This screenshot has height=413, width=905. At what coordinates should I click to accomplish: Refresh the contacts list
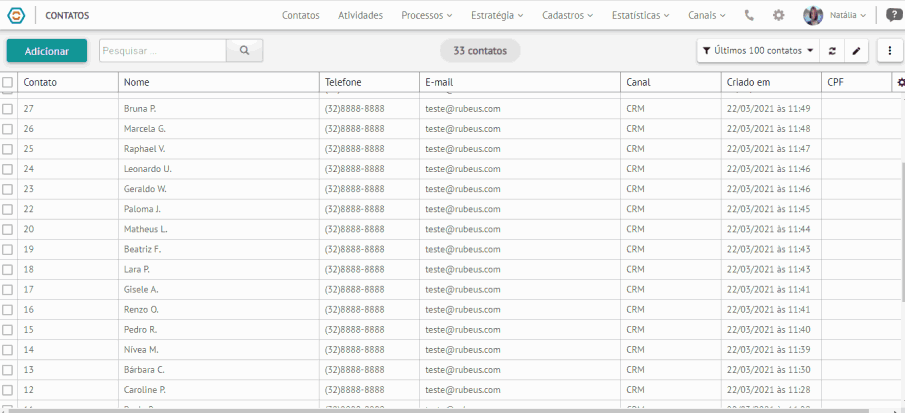832,51
